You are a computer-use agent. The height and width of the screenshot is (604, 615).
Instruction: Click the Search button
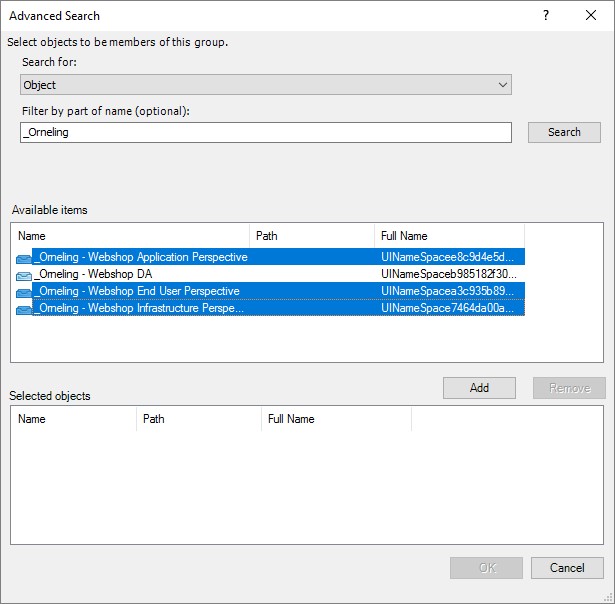(564, 132)
